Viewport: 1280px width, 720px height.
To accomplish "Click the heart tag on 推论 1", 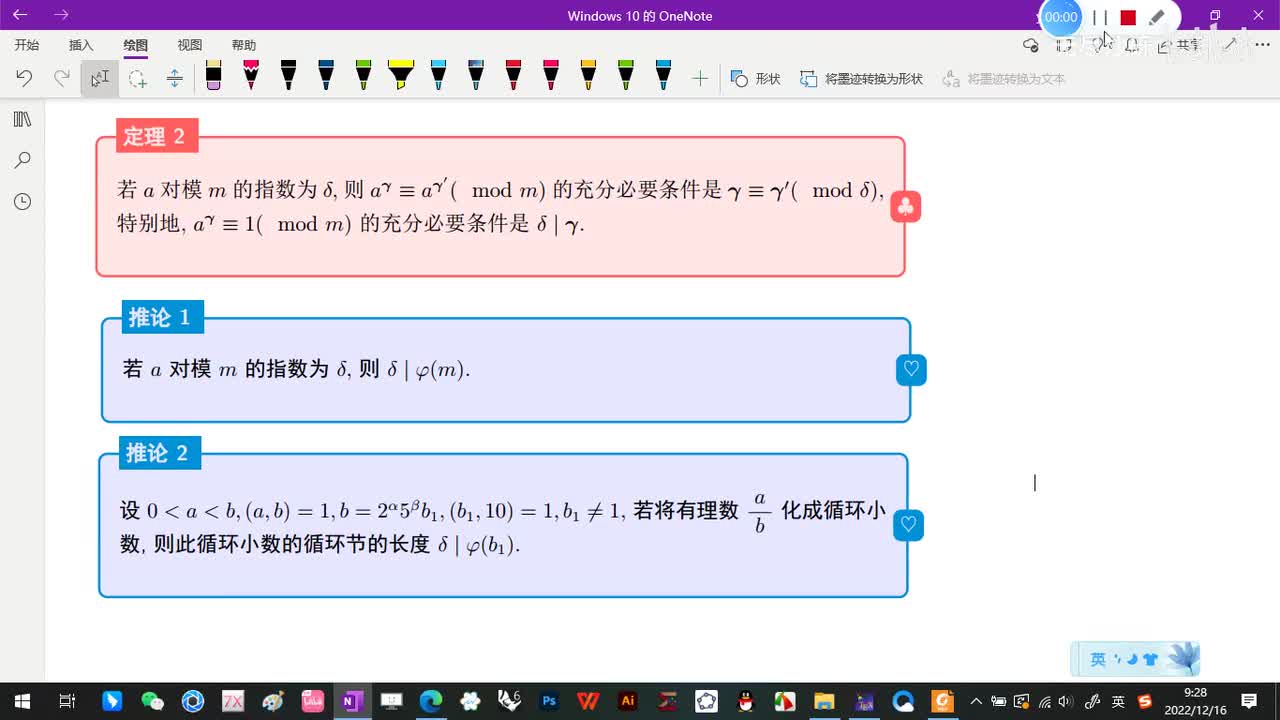I will click(x=911, y=369).
